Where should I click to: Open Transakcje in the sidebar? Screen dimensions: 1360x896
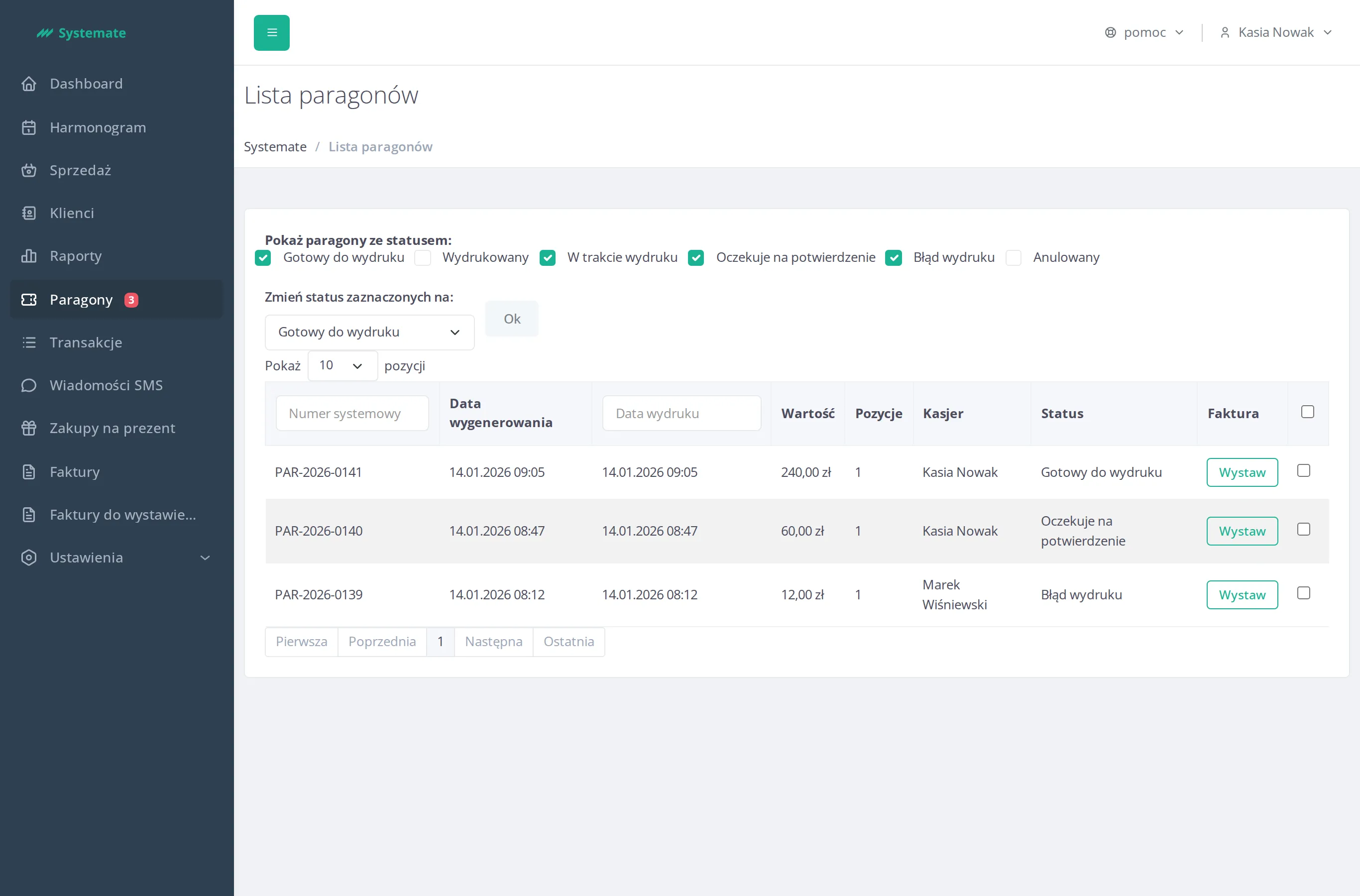pyautogui.click(x=116, y=342)
